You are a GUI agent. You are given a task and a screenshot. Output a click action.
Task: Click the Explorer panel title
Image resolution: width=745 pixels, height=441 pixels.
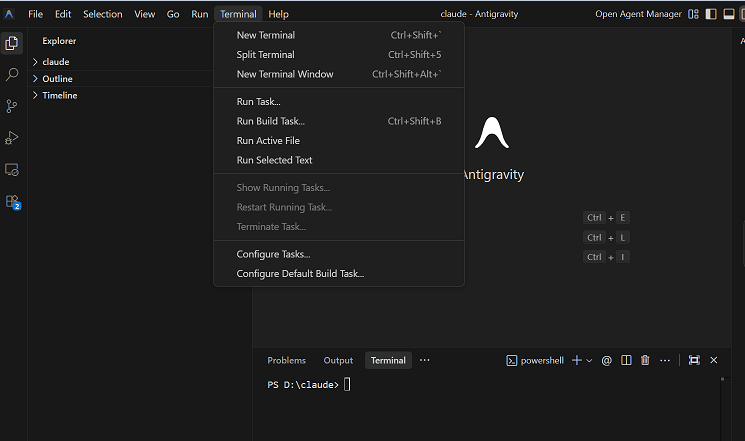(59, 41)
